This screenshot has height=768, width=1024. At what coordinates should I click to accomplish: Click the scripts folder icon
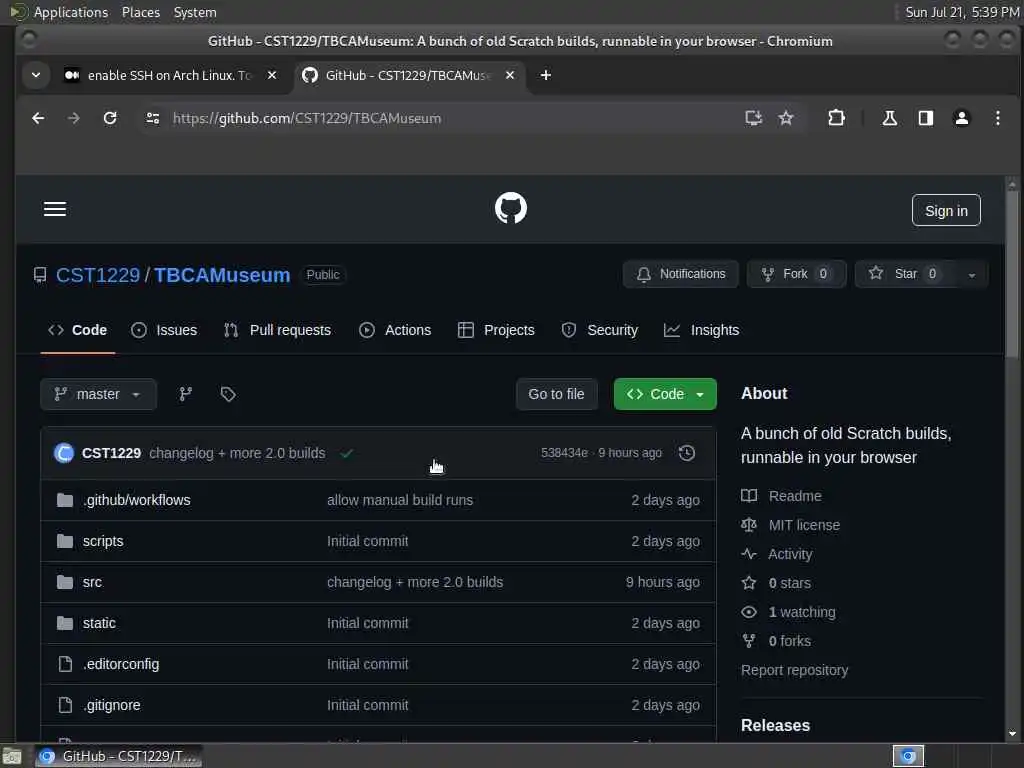pos(65,541)
